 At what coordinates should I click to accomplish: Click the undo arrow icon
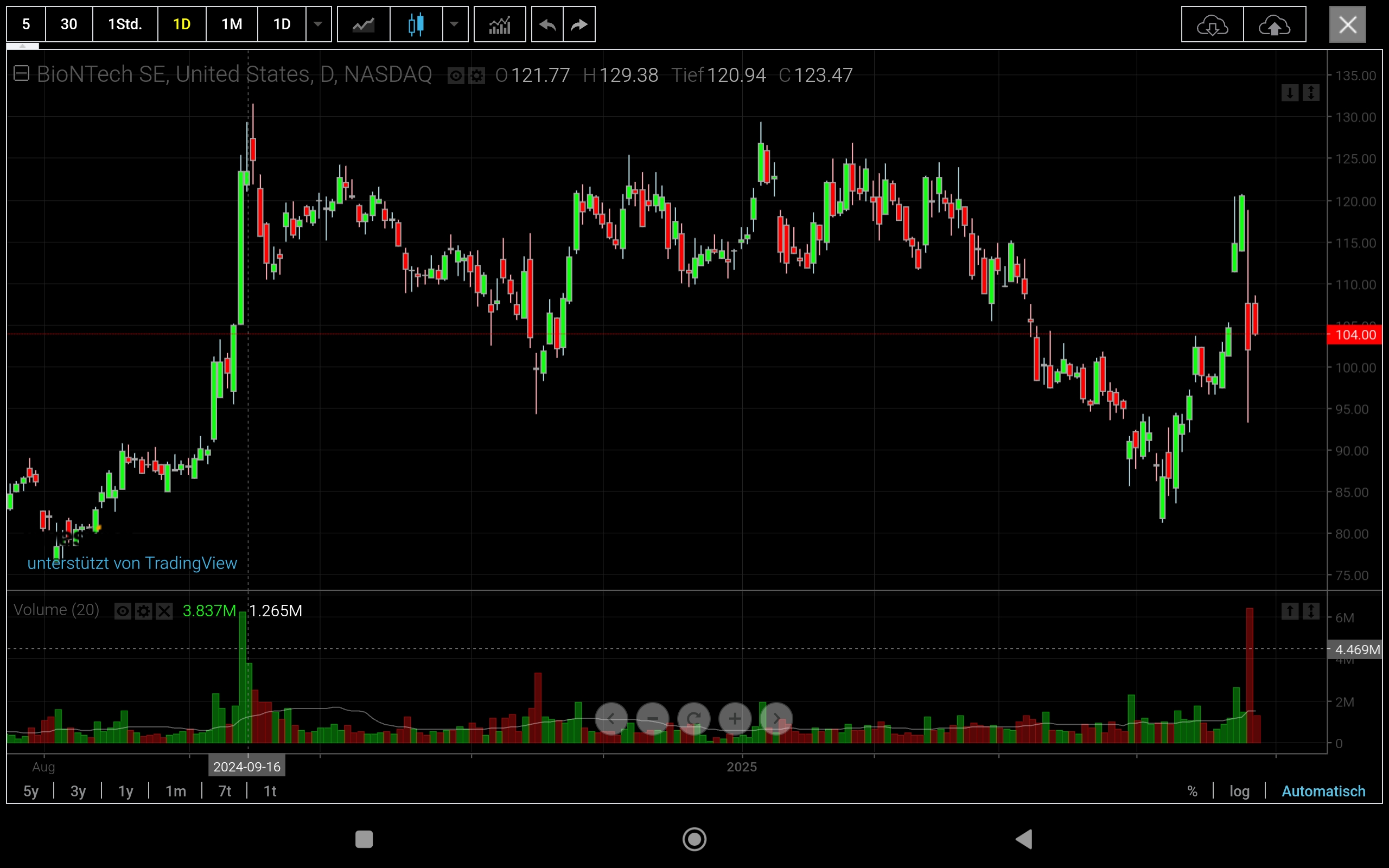[x=547, y=25]
